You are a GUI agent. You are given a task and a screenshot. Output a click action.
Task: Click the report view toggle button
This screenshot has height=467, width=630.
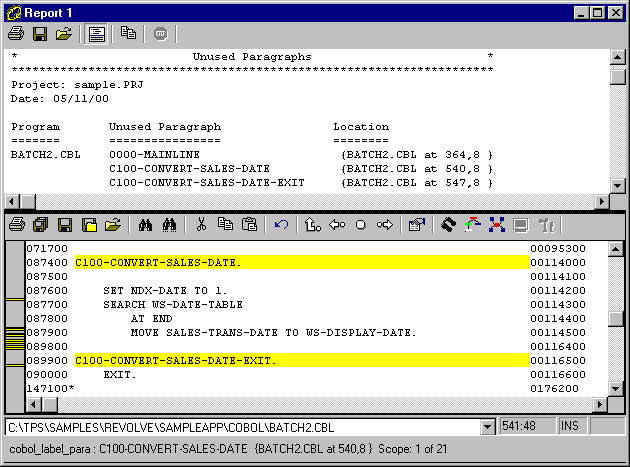click(97, 34)
